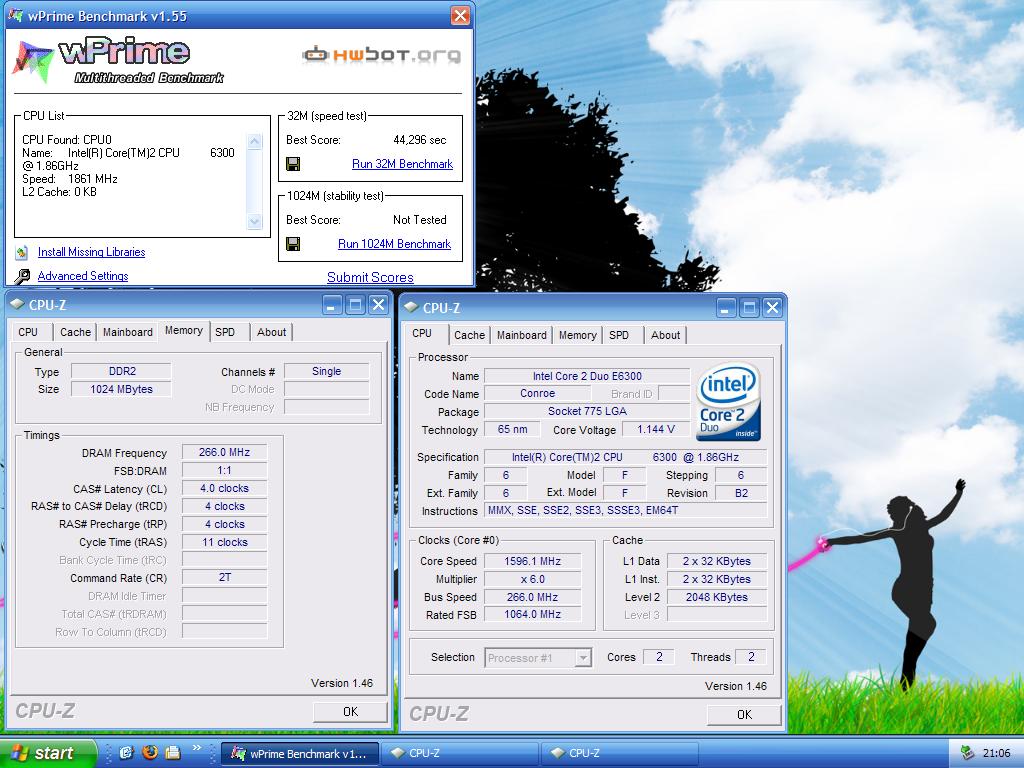Open Cache tab in right CPU-Z
Screen dimensions: 1024x768
[x=470, y=335]
